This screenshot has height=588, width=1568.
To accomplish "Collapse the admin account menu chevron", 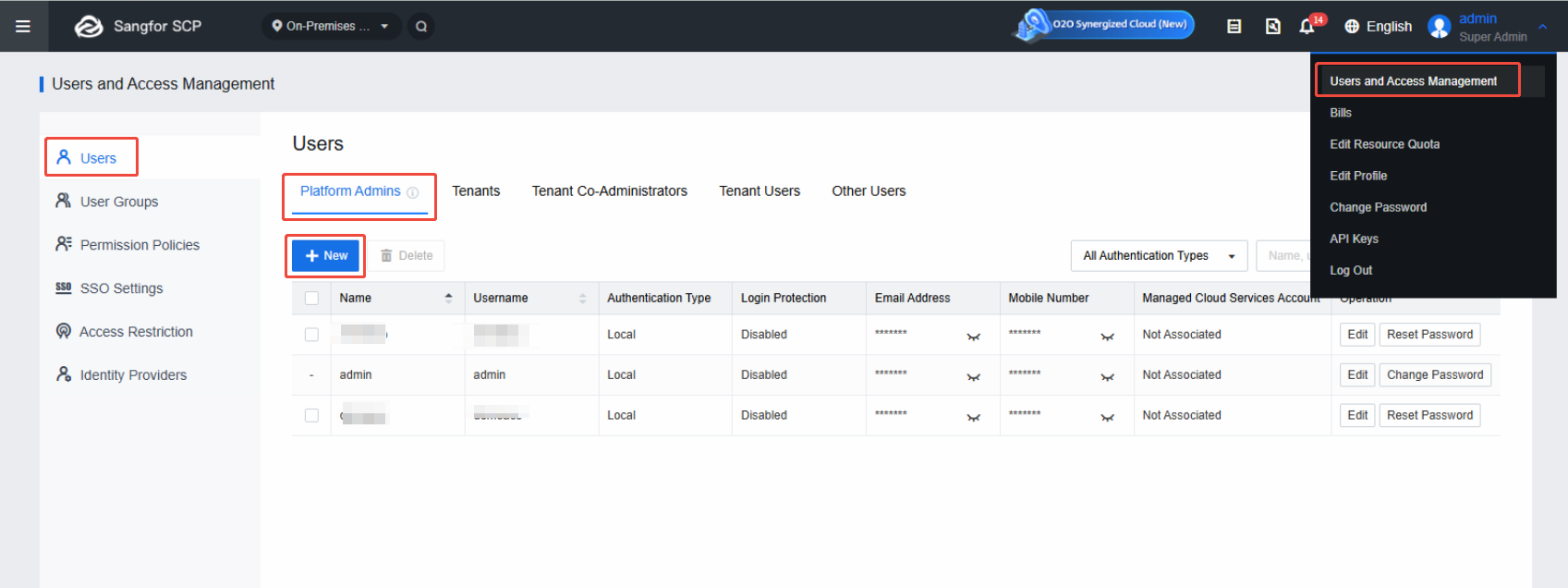I will [1542, 27].
